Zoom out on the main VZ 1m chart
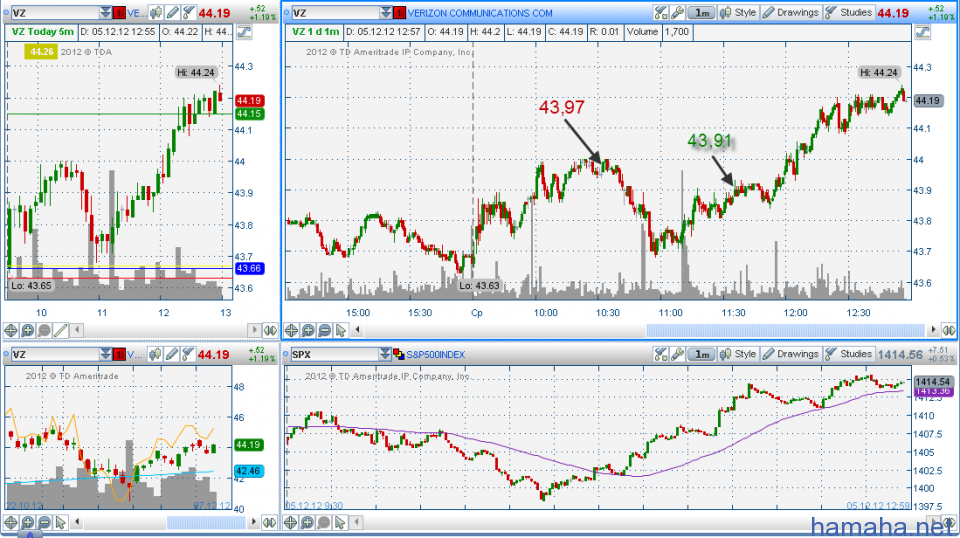960x538 pixels. click(324, 331)
